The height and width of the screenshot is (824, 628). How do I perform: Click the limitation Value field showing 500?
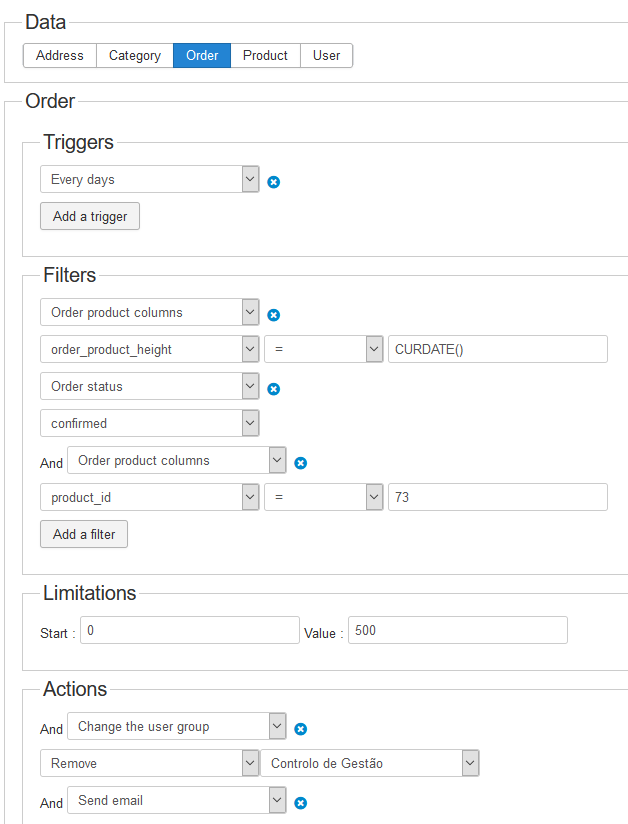click(x=457, y=631)
